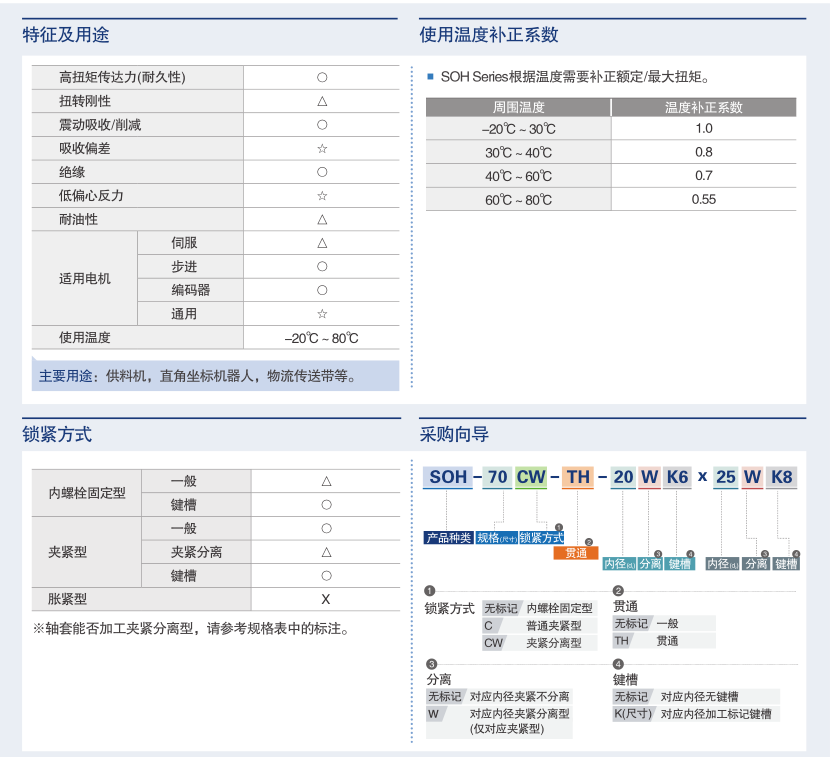The width and height of the screenshot is (830, 757).
Task: Click the 0.55 temperature correction value
Action: click(703, 199)
